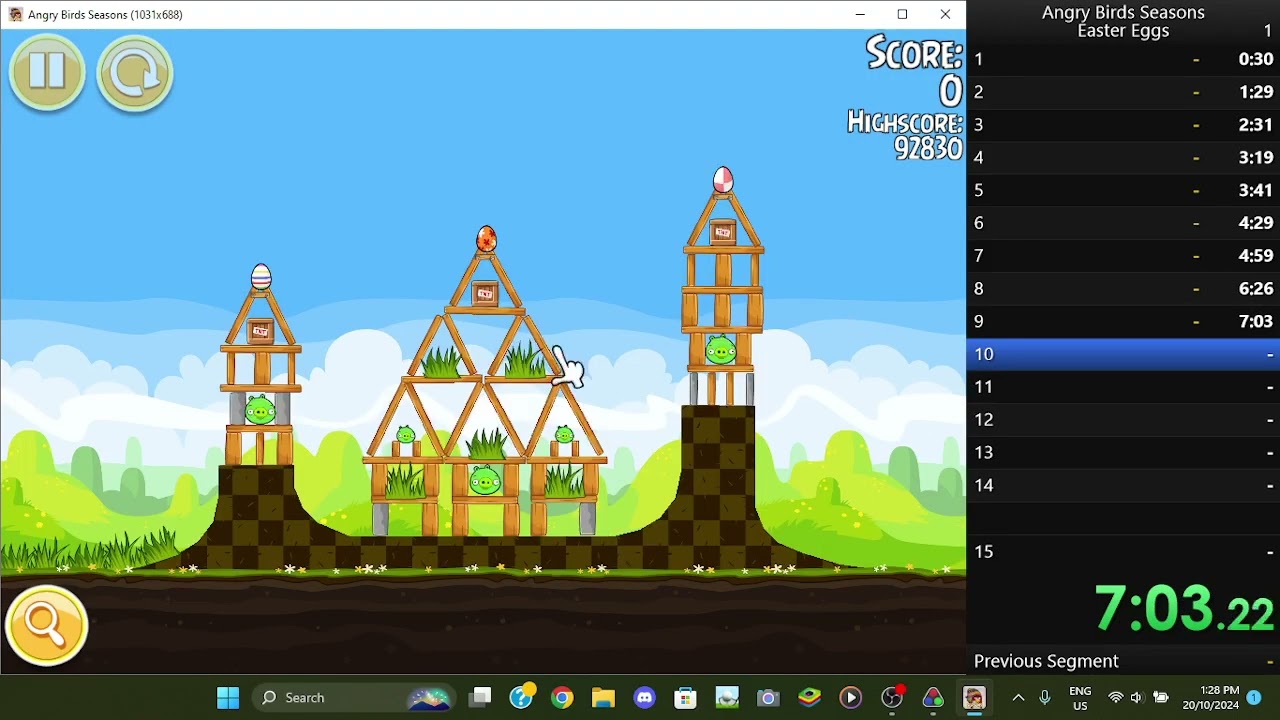Image resolution: width=1280 pixels, height=720 pixels.
Task: Click the TNT crate in the right tower
Action: (722, 234)
